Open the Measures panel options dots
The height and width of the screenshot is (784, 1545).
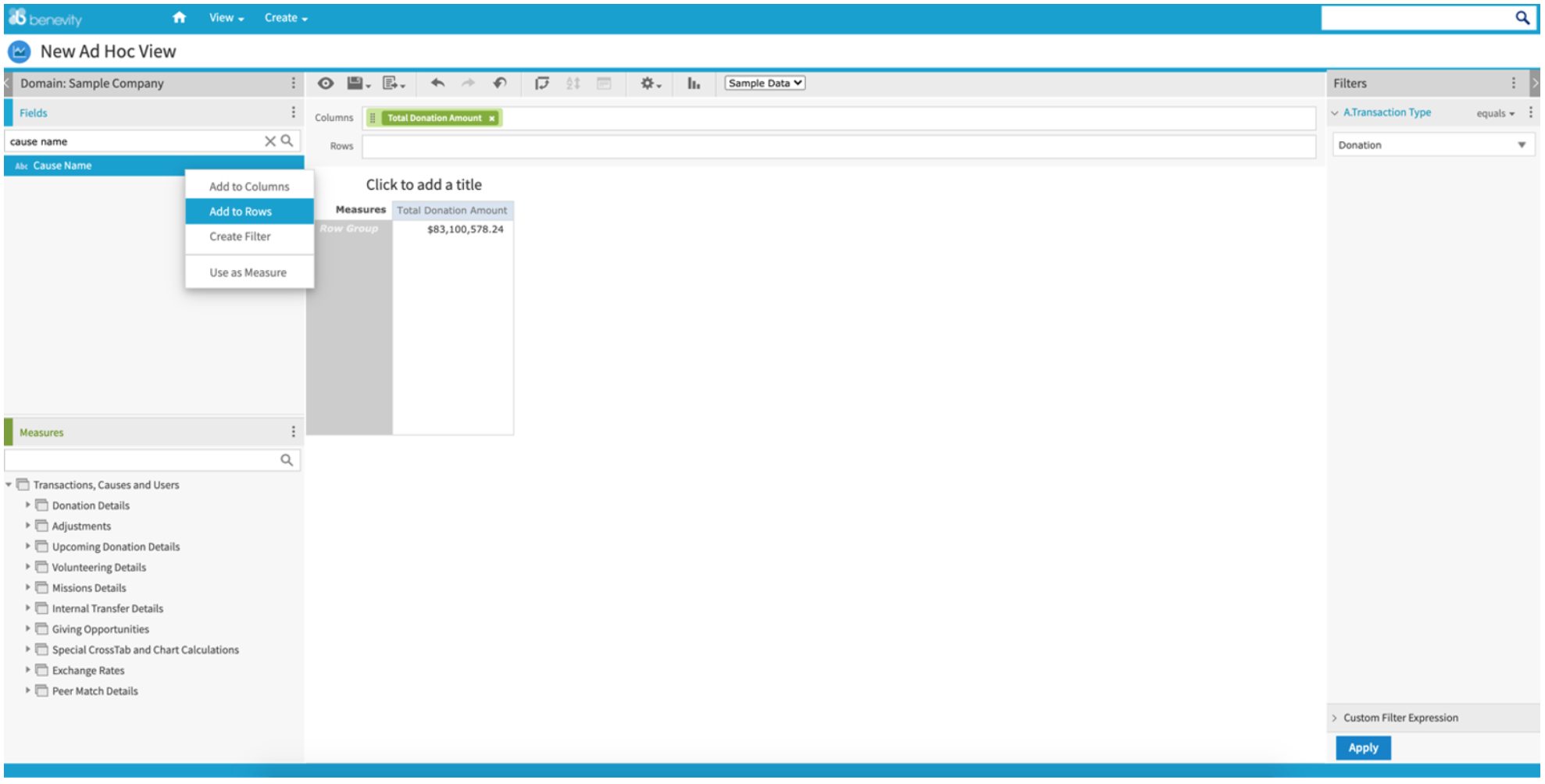pos(294,432)
